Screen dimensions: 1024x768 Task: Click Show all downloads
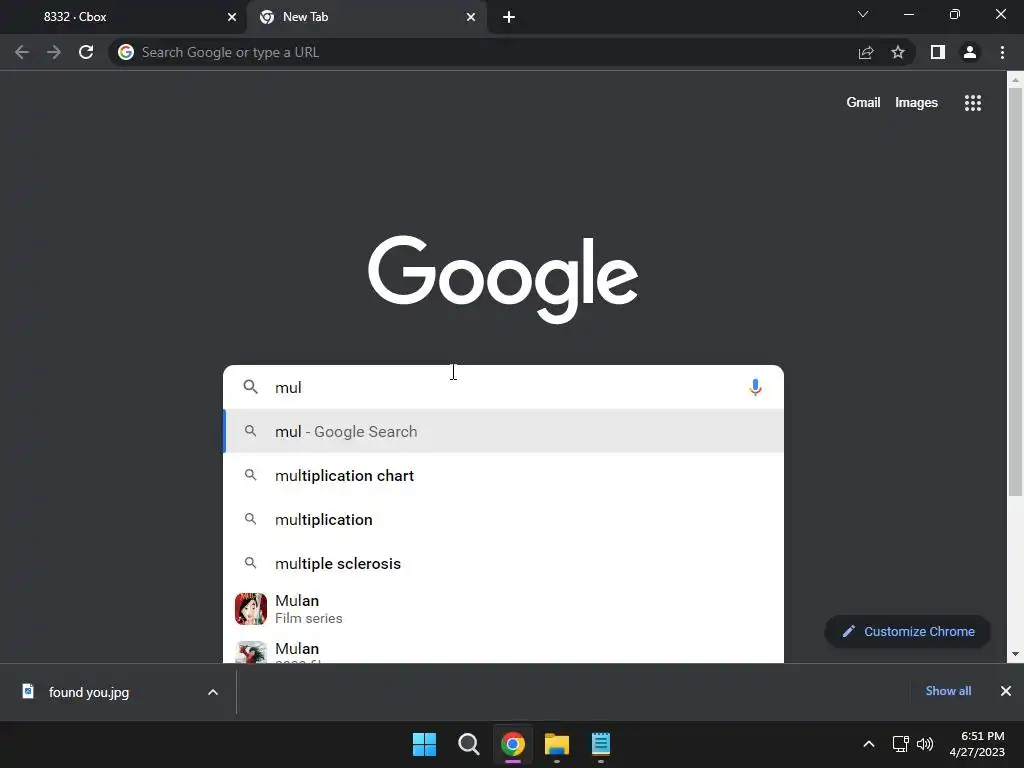[948, 691]
